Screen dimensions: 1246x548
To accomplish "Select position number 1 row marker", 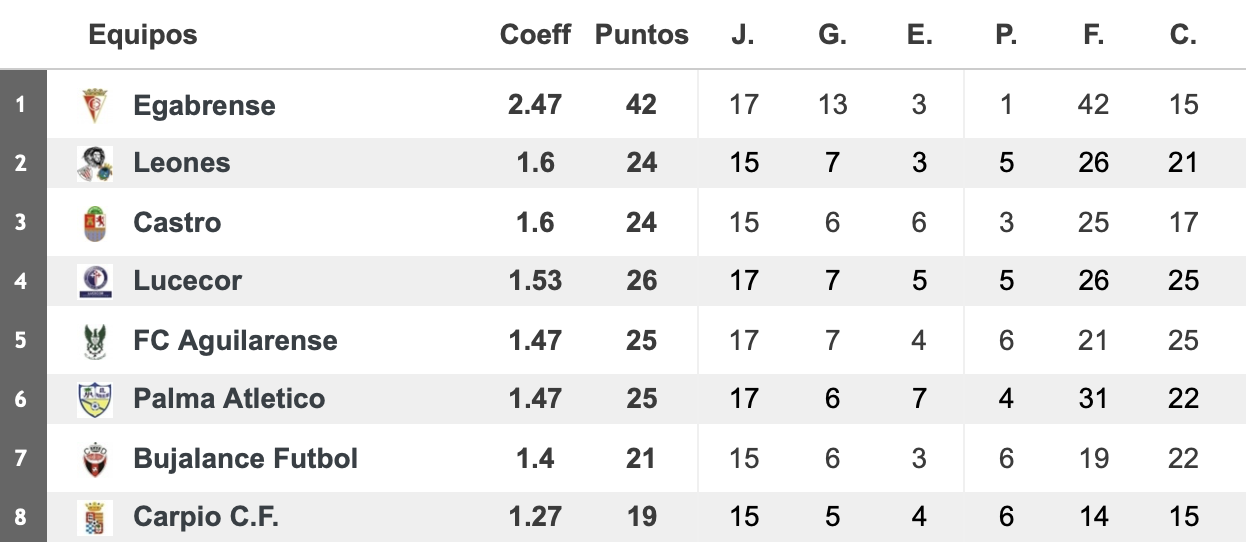I will pyautogui.click(x=22, y=104).
